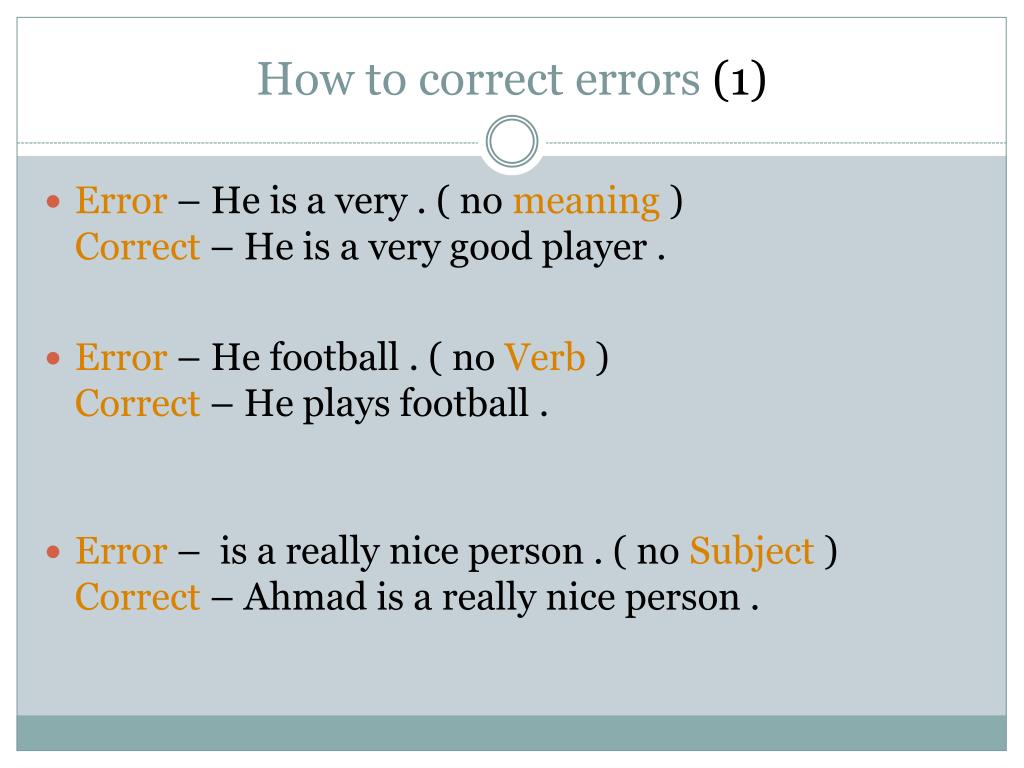Click the first orange bullet point
This screenshot has height=768, width=1024.
(x=54, y=201)
